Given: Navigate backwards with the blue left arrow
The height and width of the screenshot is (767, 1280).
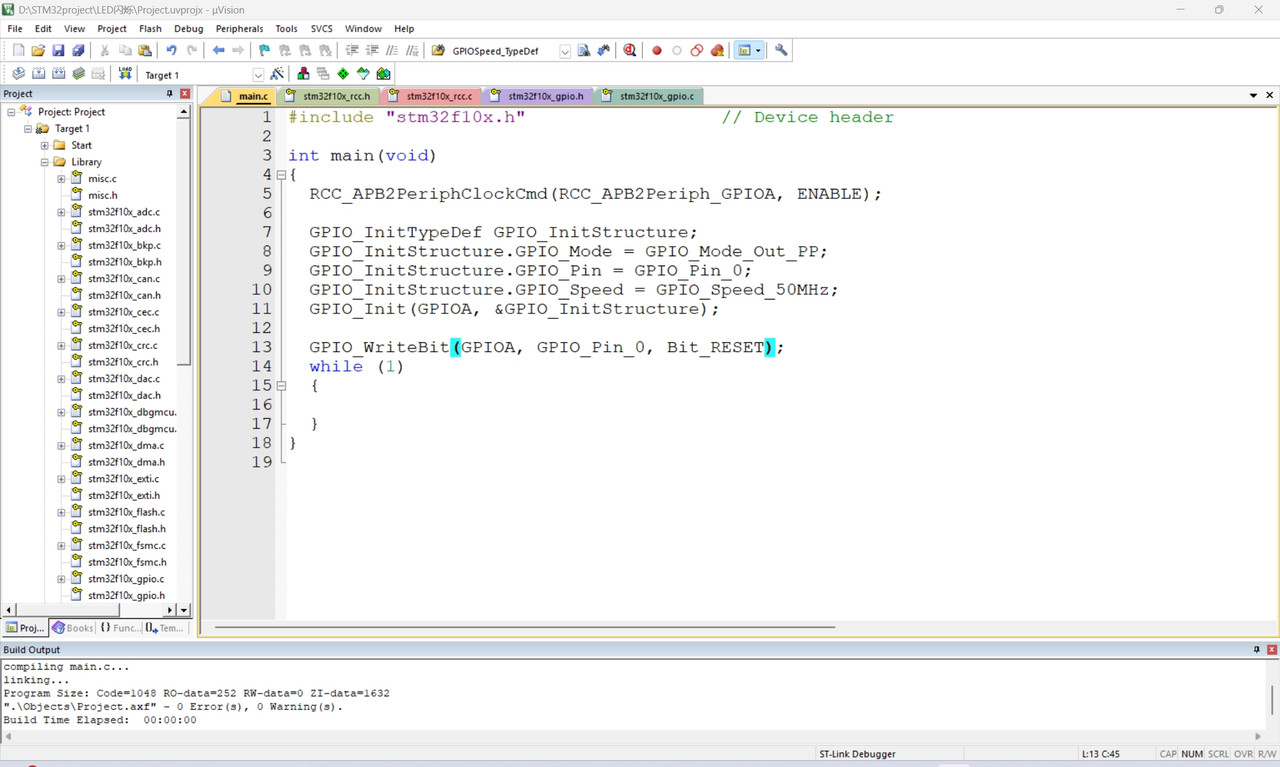Looking at the screenshot, I should [218, 51].
